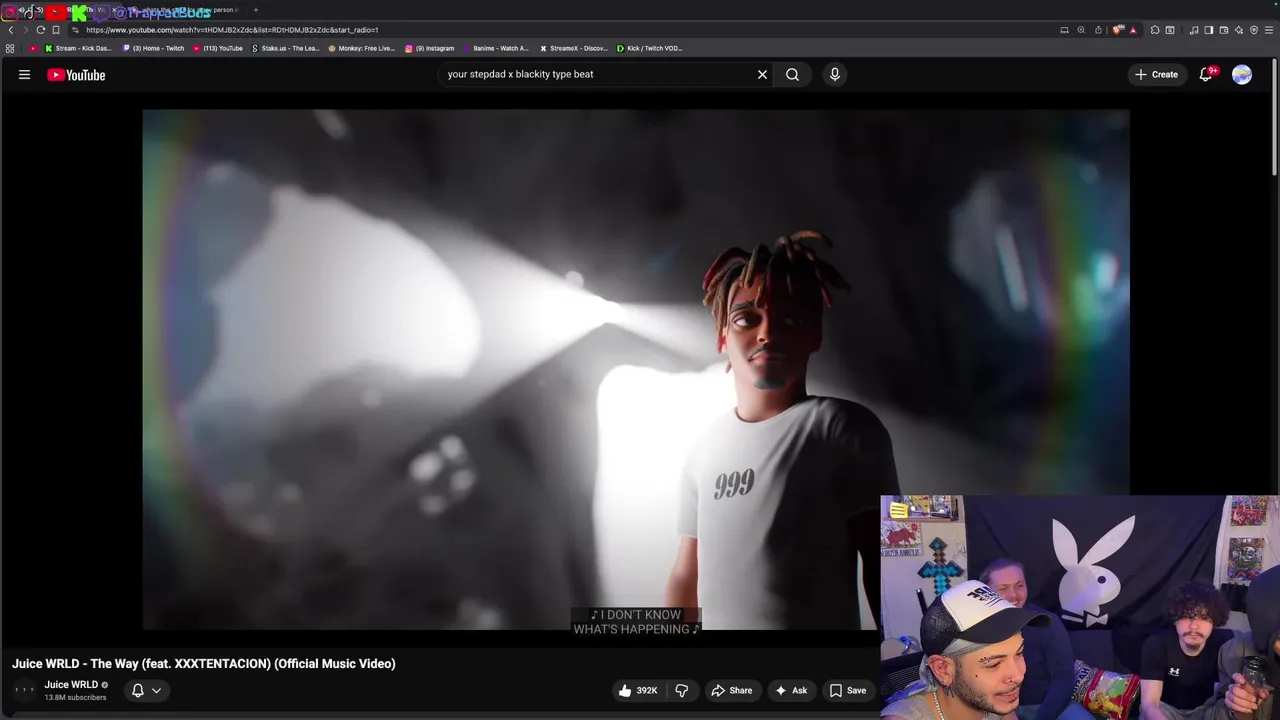Click the page scrollbar thumb

click(1276, 118)
